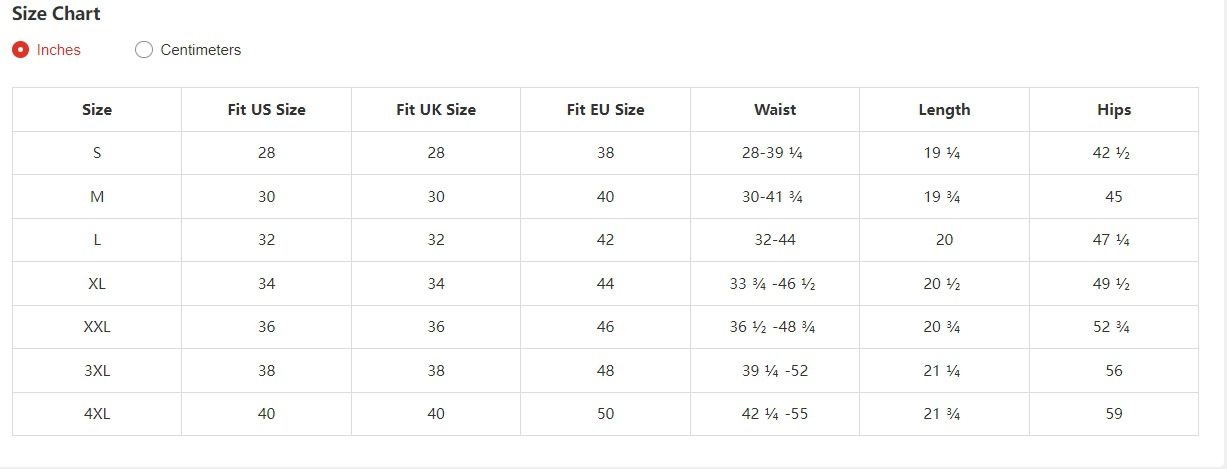The image size is (1227, 469).
Task: Switch to the Centimeters radio option
Action: click(144, 50)
